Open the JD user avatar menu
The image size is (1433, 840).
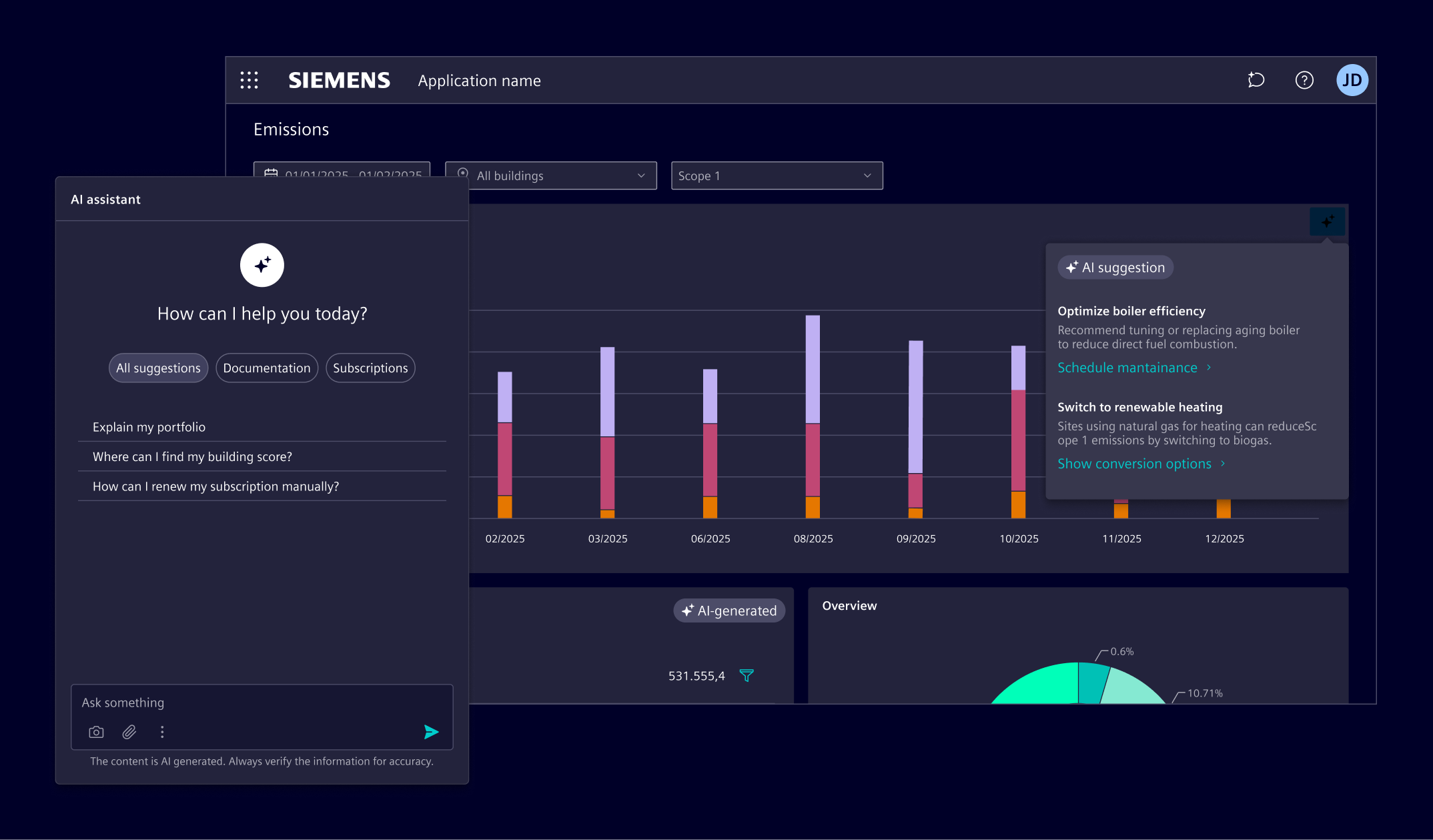coord(1352,80)
